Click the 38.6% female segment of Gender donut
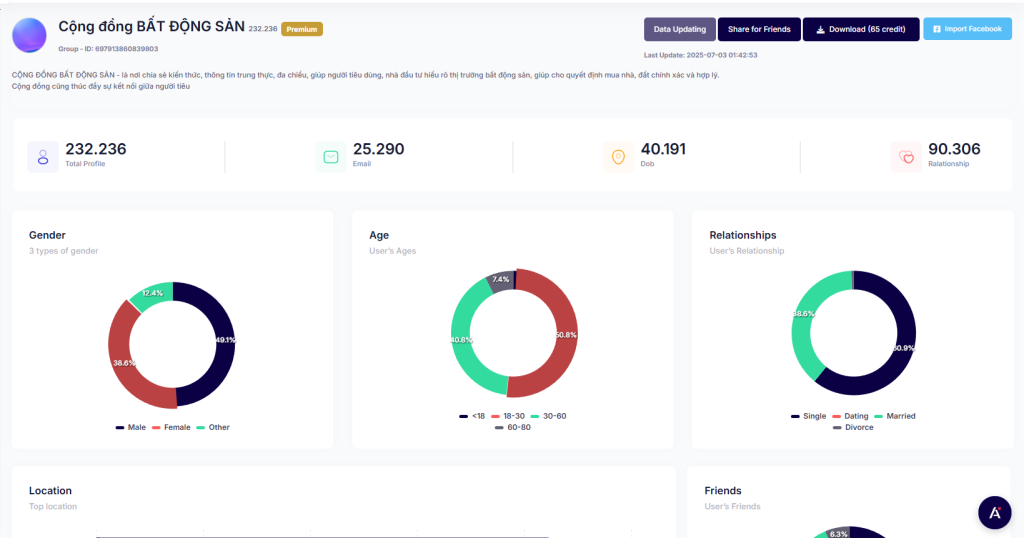The height and width of the screenshot is (538, 1024). pyautogui.click(x=124, y=362)
